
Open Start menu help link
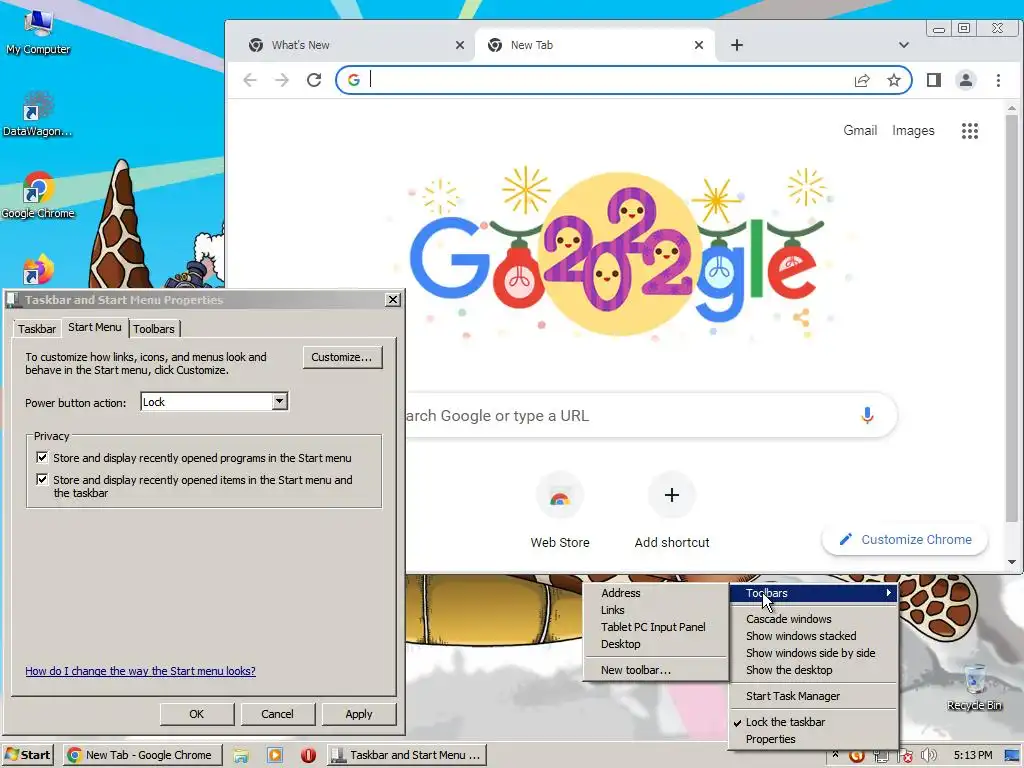point(140,671)
